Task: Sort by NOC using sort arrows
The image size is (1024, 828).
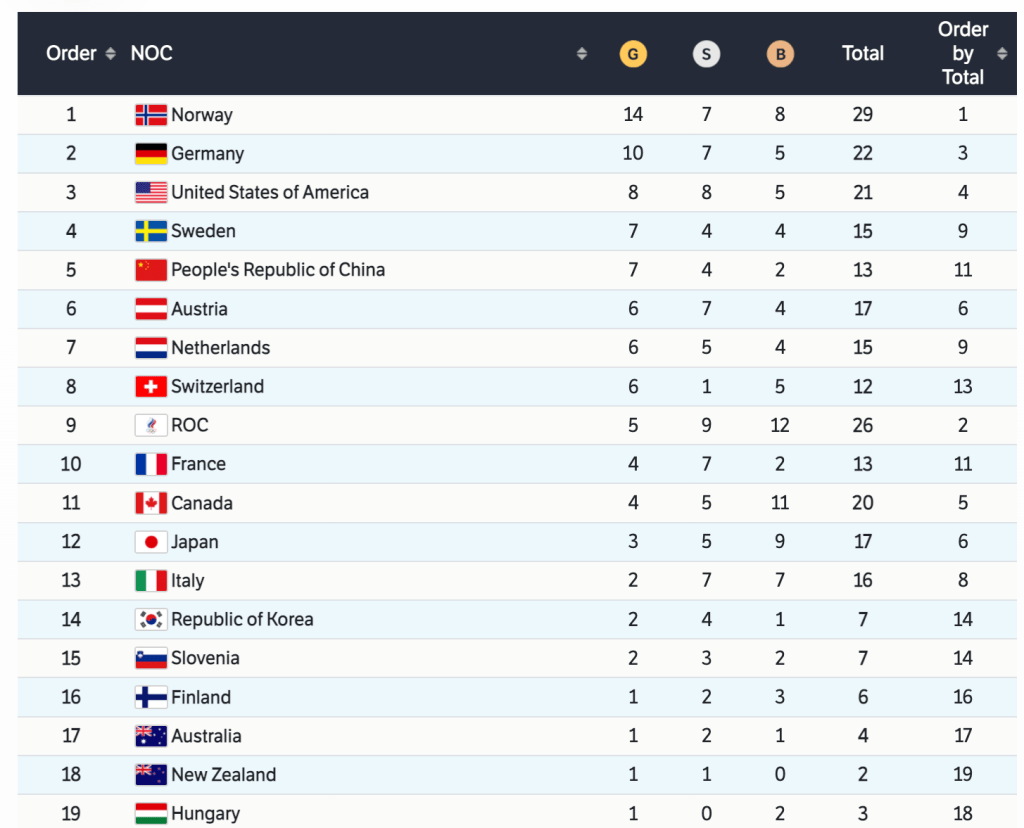Action: point(582,54)
